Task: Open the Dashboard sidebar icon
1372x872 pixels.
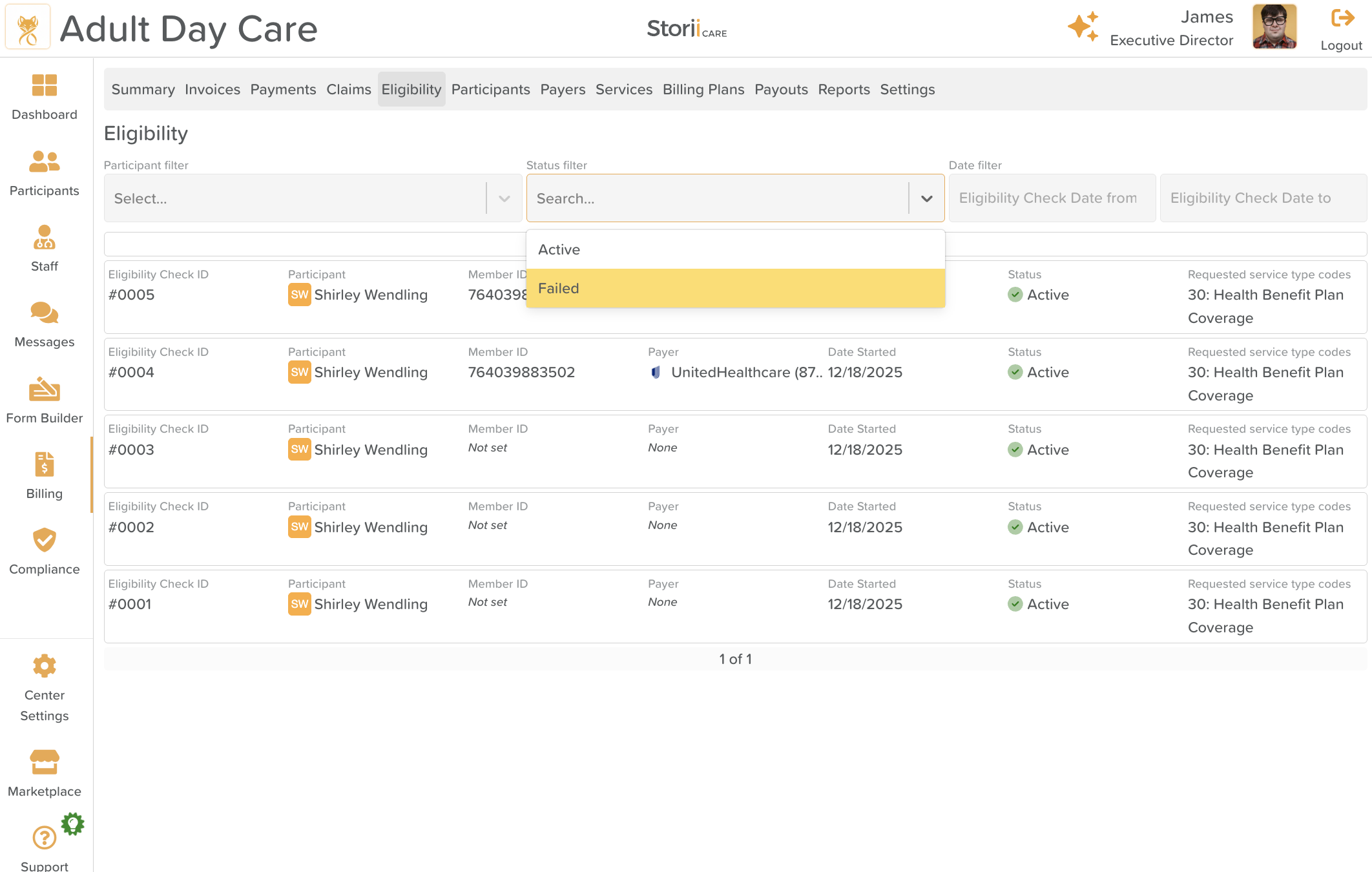Action: 44,85
